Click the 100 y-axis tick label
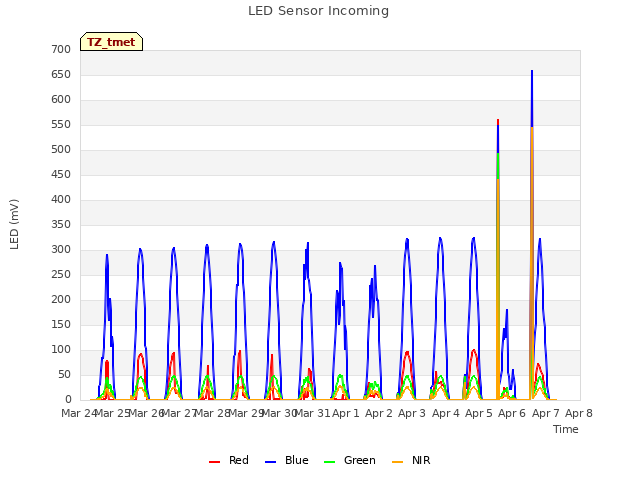The height and width of the screenshot is (480, 640). tap(61, 350)
